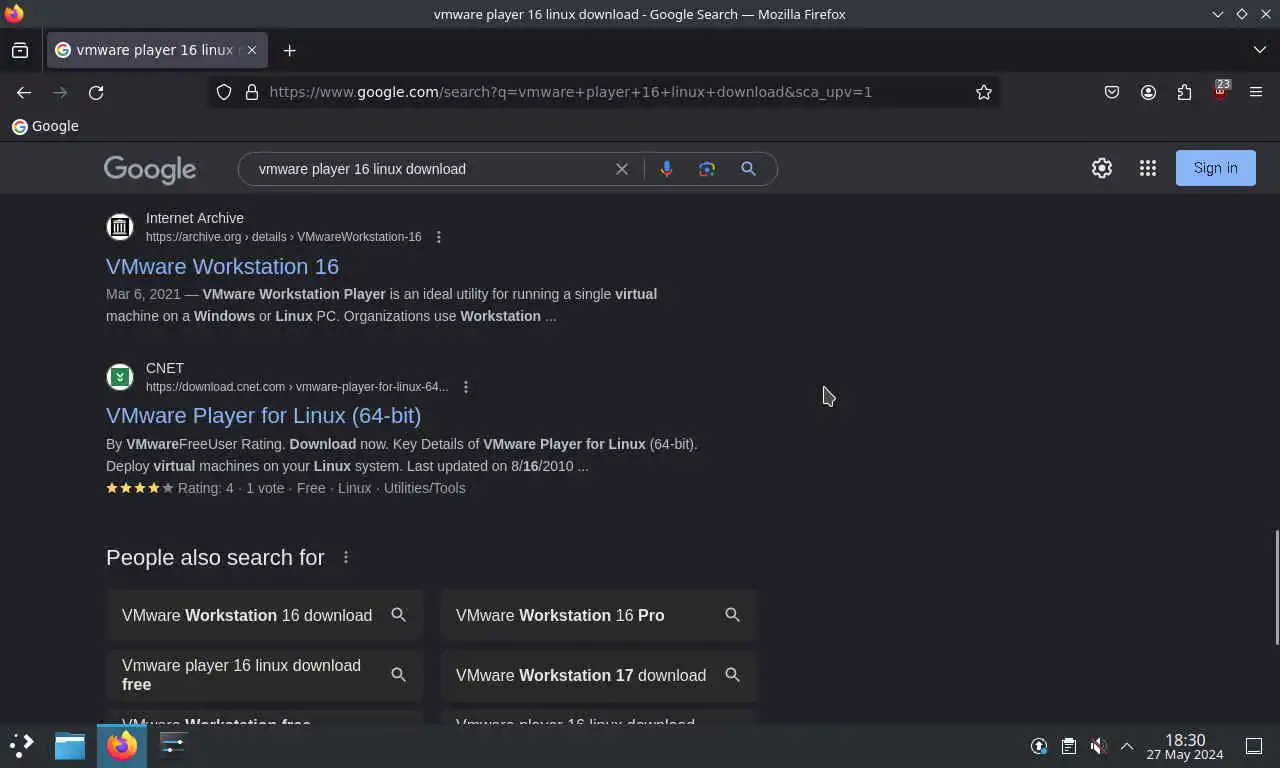Click the page vertical scrollbar thumb
This screenshot has width=1280, height=768.
[x=1275, y=588]
